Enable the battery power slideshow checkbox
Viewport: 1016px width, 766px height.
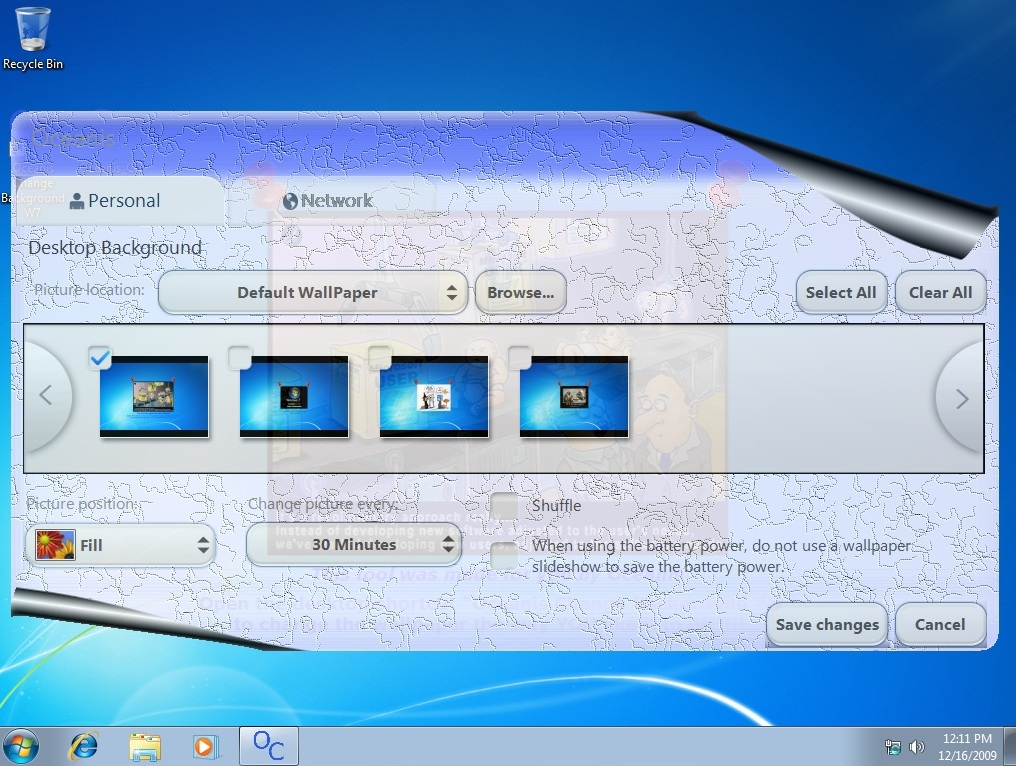pyautogui.click(x=503, y=555)
